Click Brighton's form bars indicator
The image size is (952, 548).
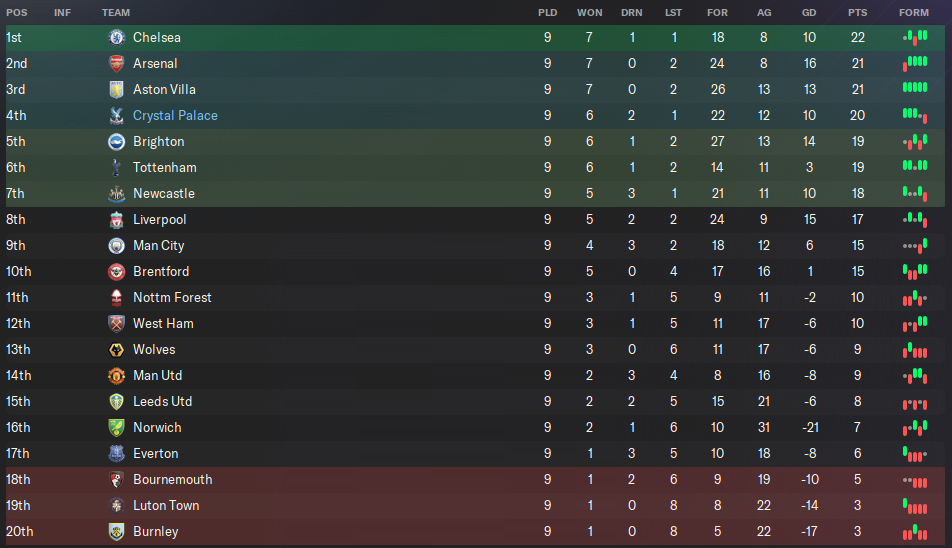tap(914, 141)
